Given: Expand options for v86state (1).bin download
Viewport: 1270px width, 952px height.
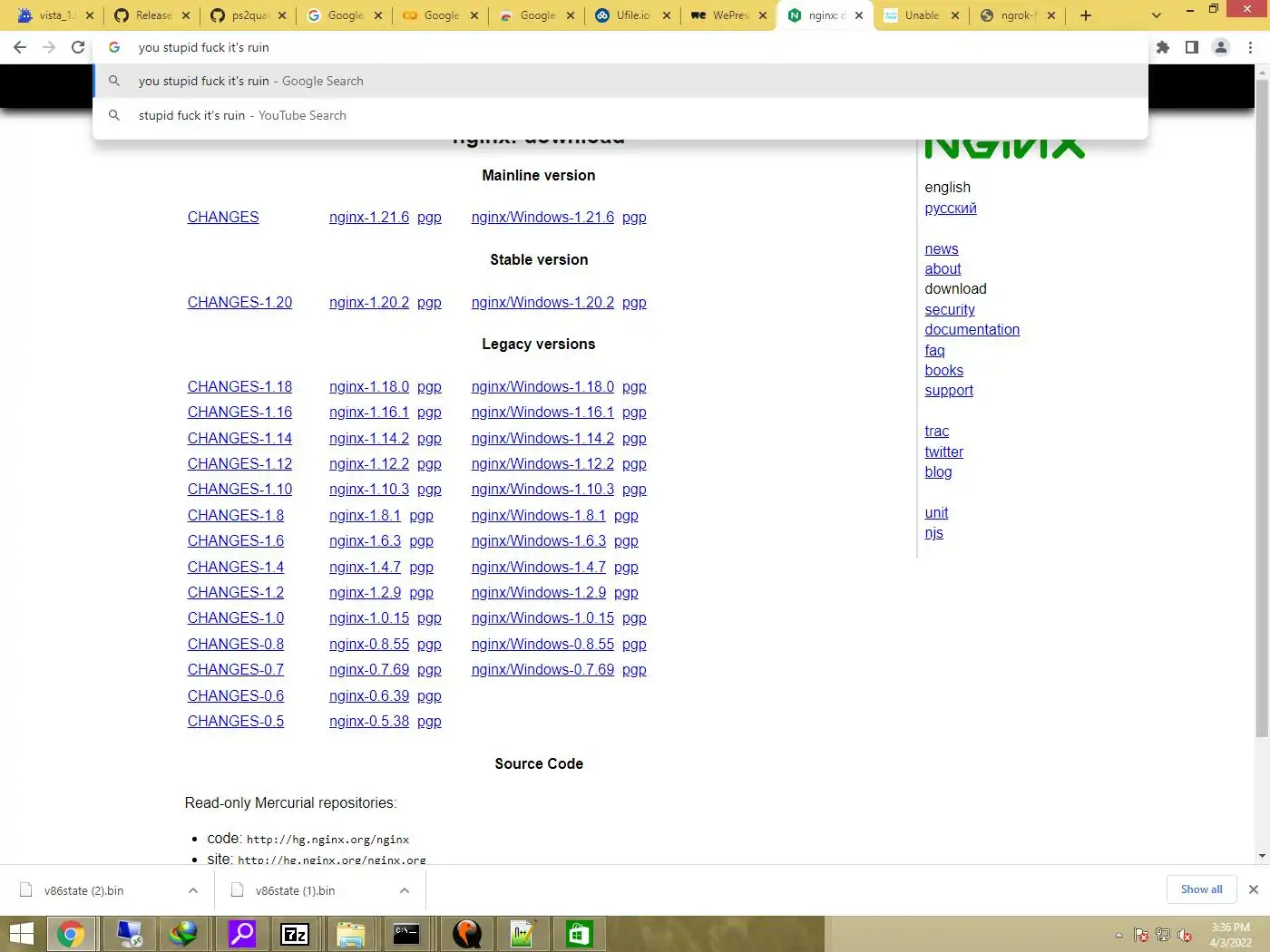Looking at the screenshot, I should coord(405,890).
